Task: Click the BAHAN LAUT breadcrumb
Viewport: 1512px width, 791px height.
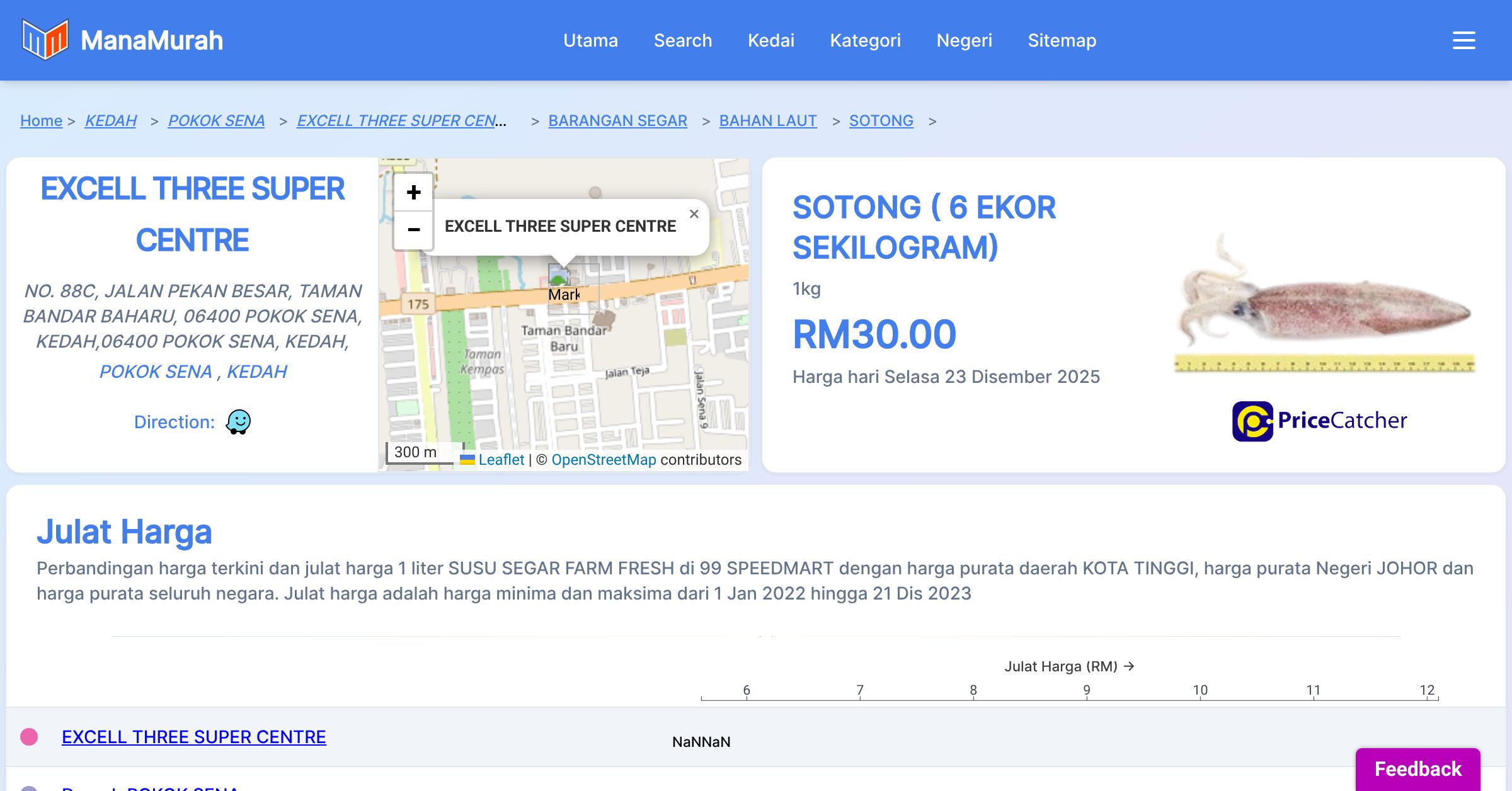Action: tap(767, 120)
